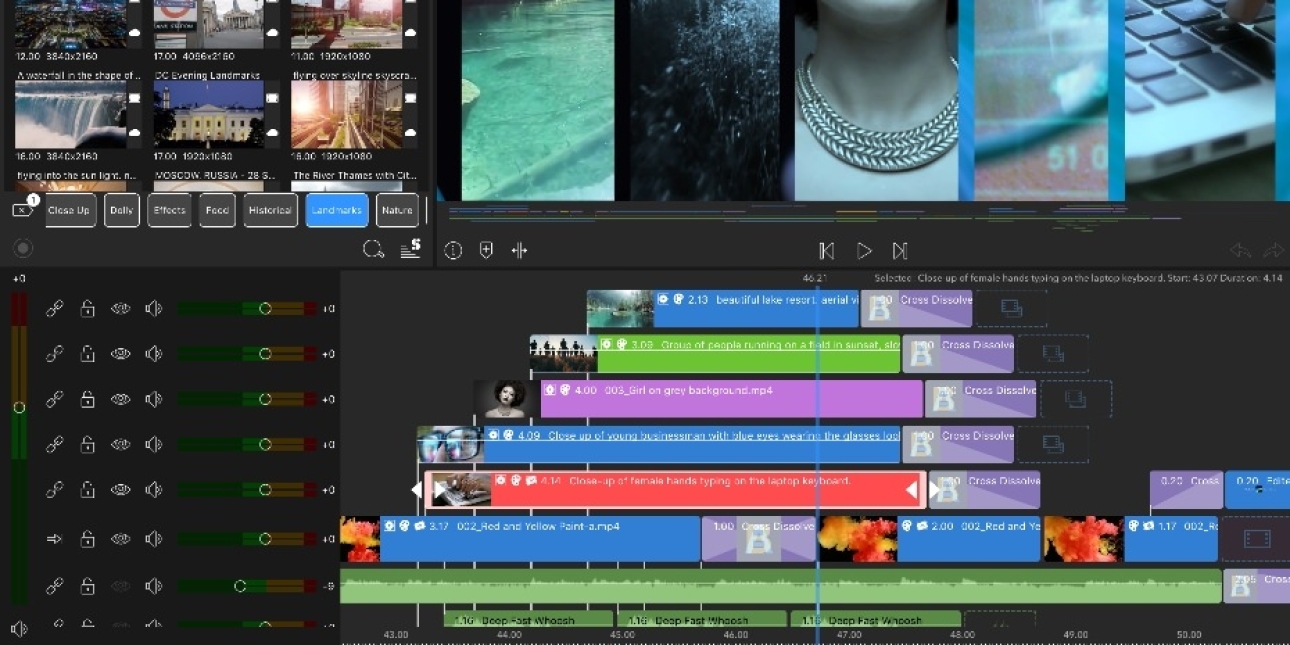Adjust the master volume slider knob
The width and height of the screenshot is (1290, 645).
19,407
